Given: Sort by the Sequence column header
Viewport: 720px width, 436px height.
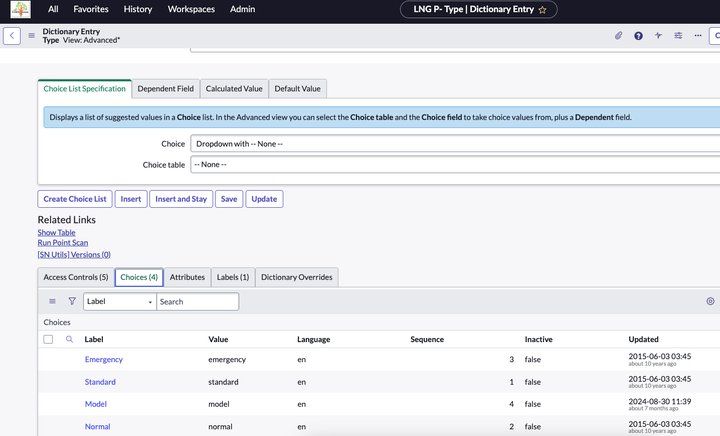Looking at the screenshot, I should click(427, 339).
